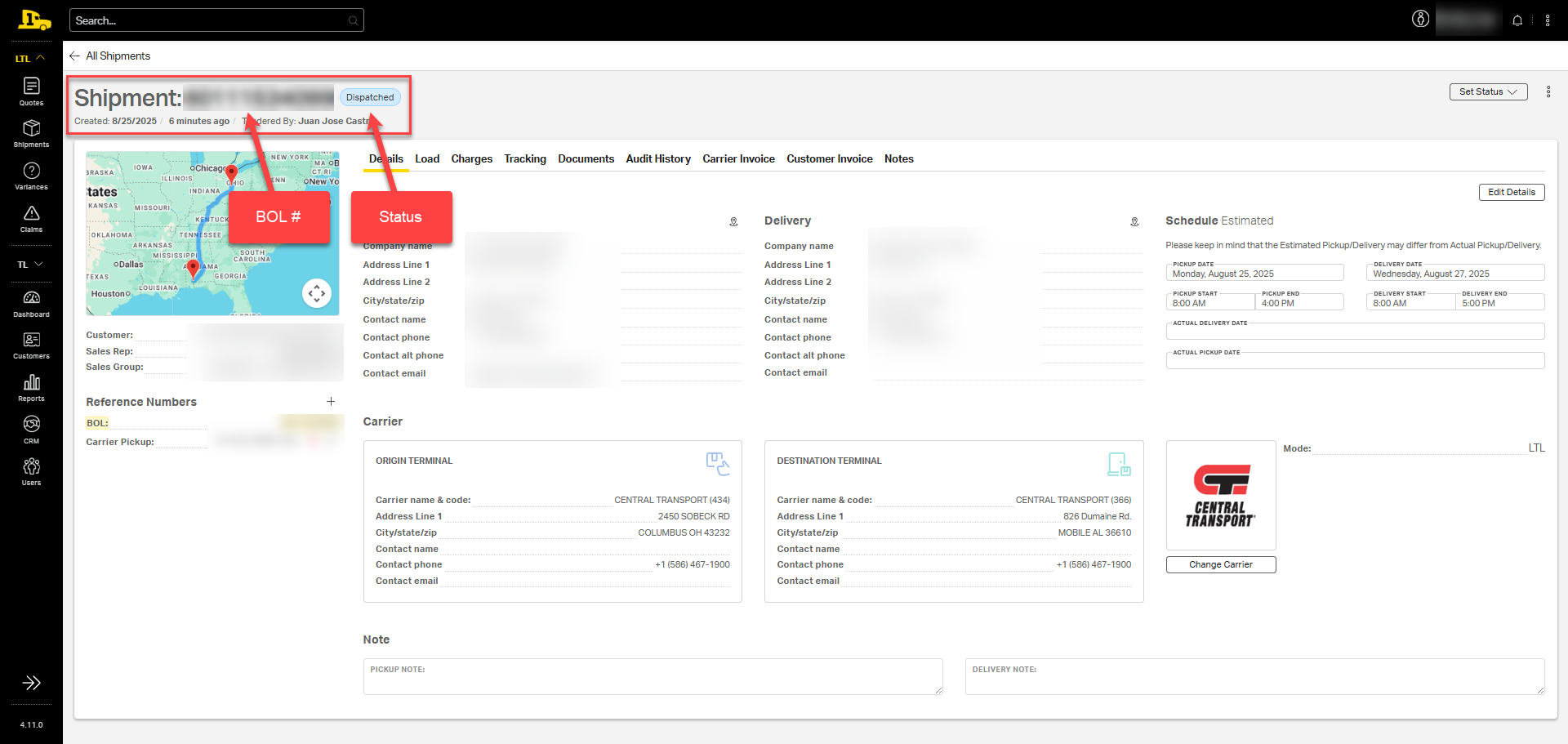Click the address "2450 SOBECK RD"
This screenshot has width=1568, height=744.
694,516
